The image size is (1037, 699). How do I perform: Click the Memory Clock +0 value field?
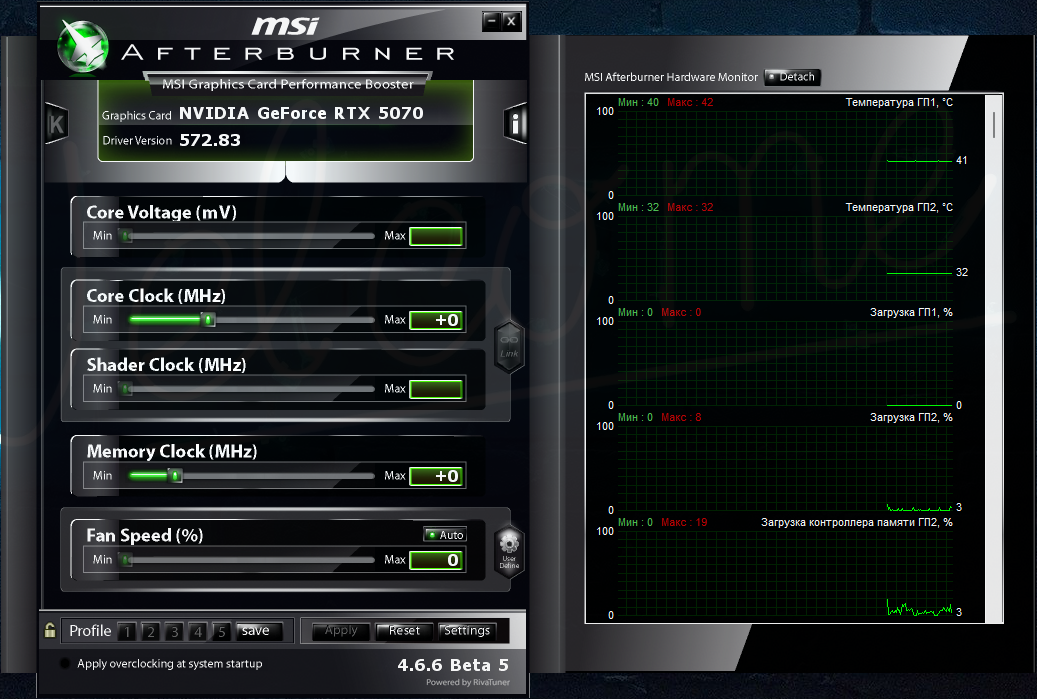[x=436, y=476]
